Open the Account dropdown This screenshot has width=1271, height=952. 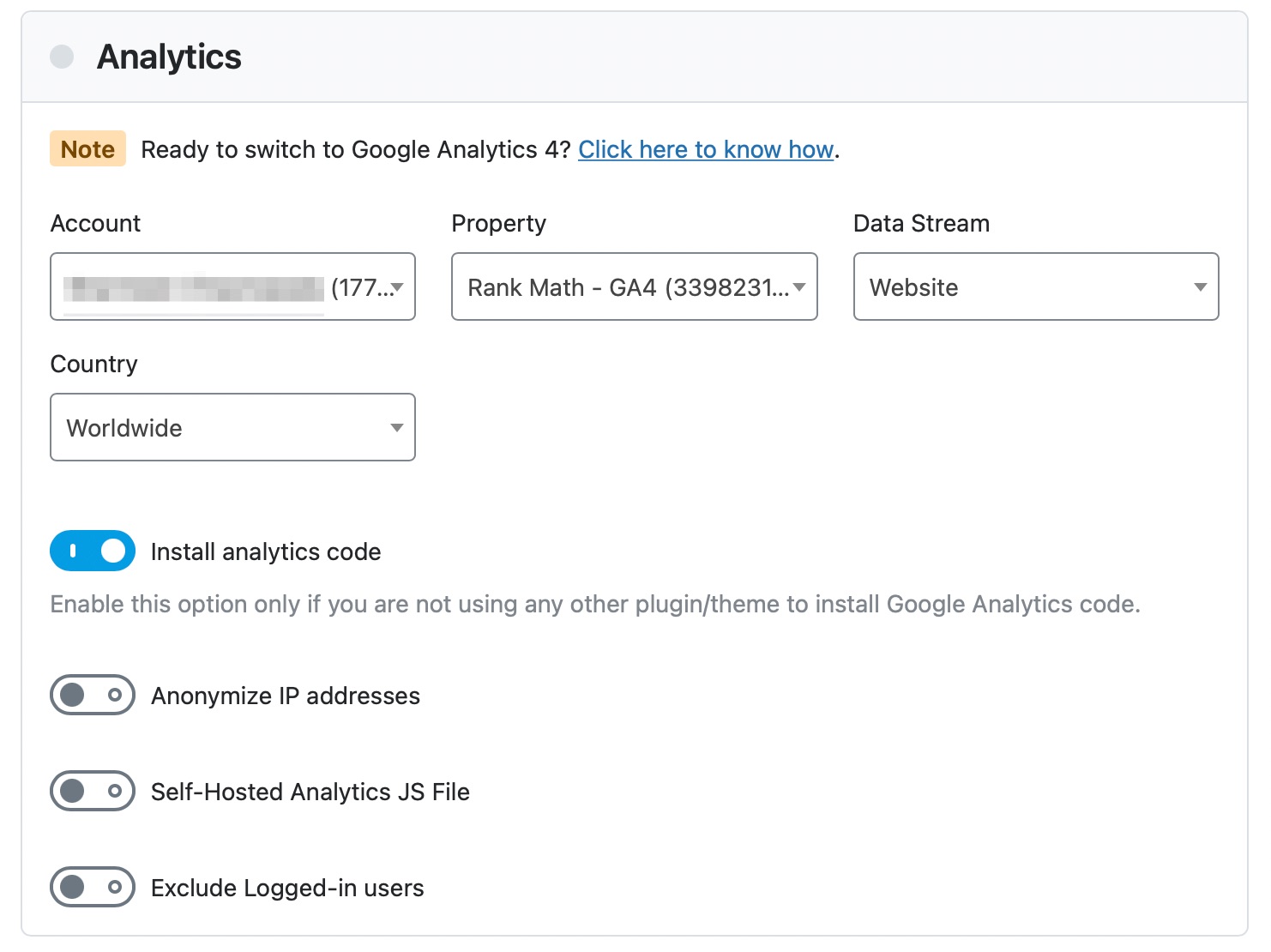point(232,287)
